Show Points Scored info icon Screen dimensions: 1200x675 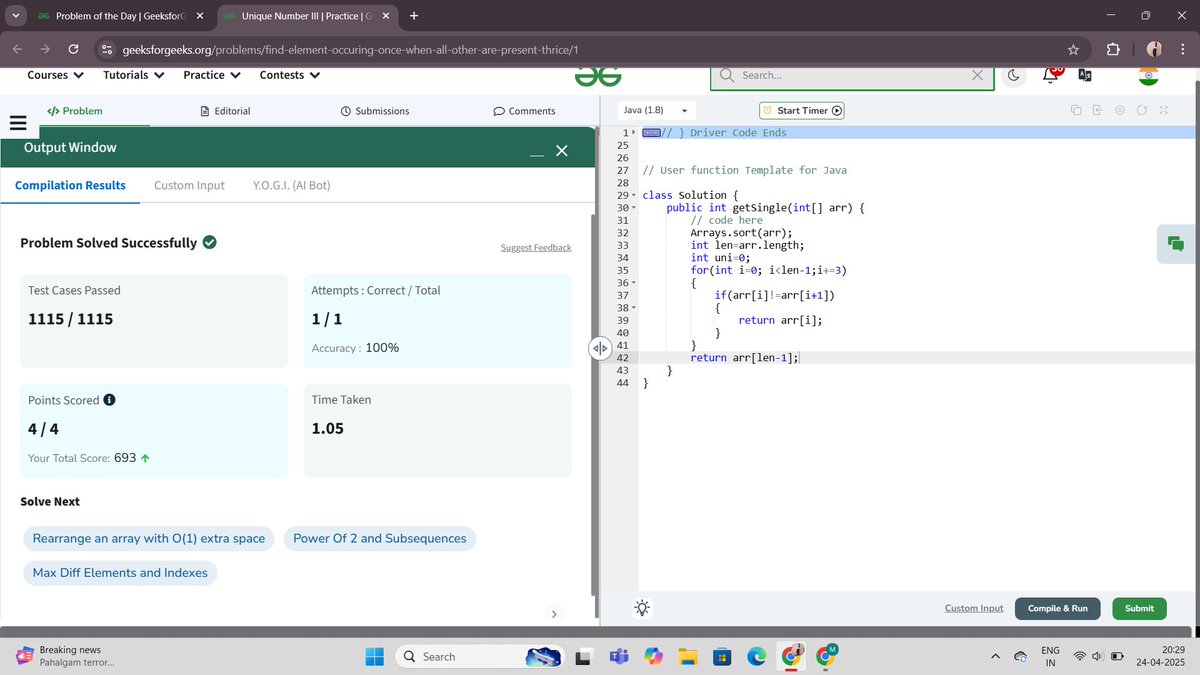pos(109,400)
